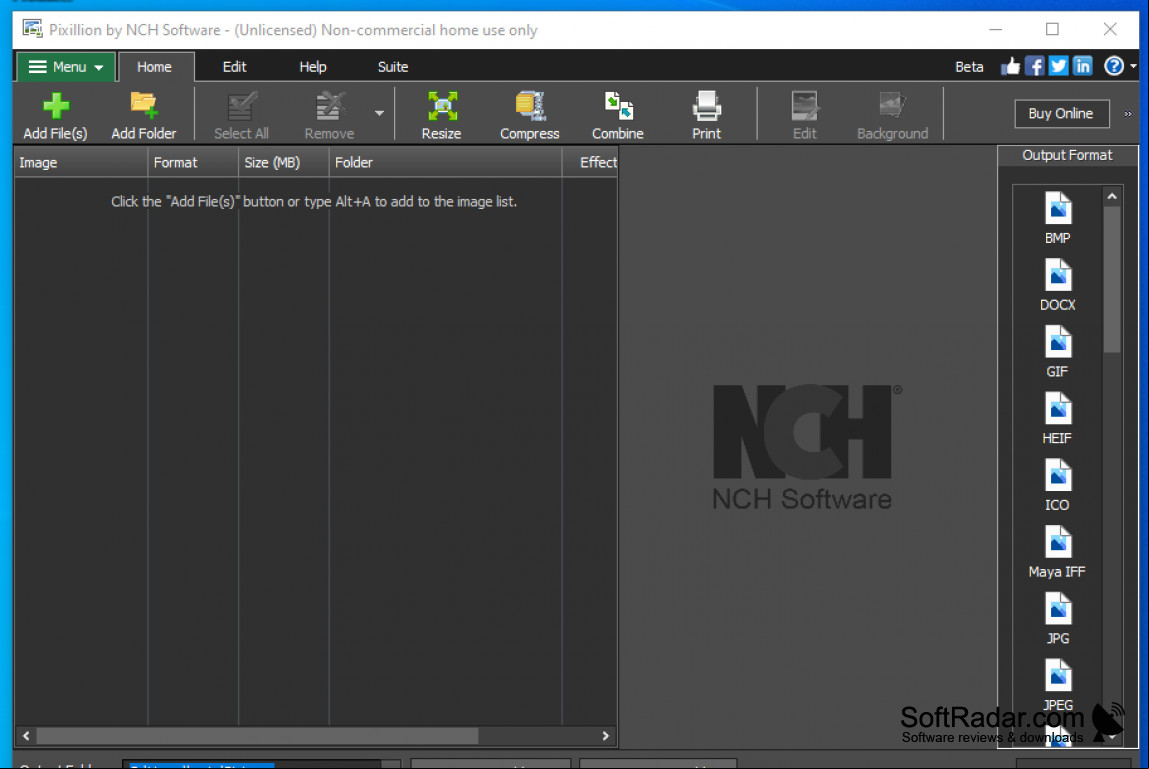This screenshot has height=769, width=1149.
Task: Click the Output Format scroll up arrow
Action: (1112, 196)
